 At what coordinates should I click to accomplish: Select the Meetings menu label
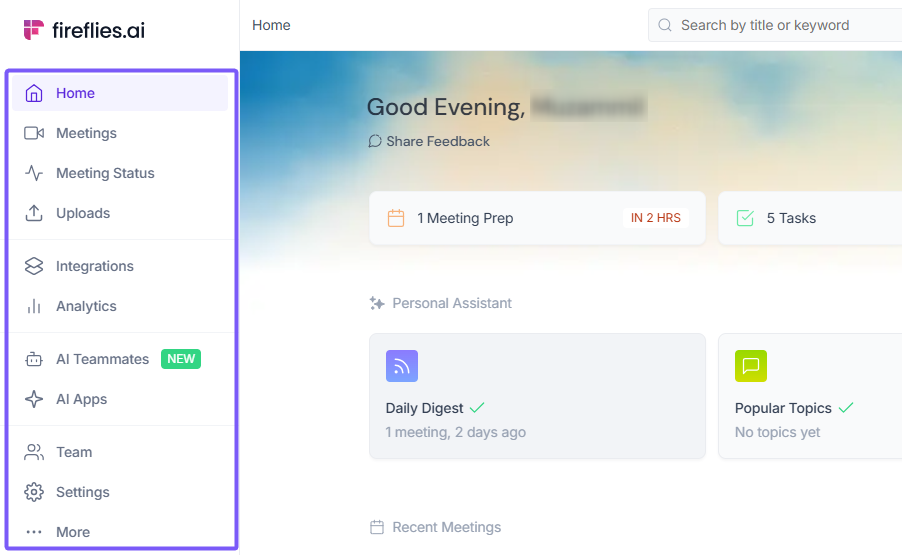click(x=86, y=133)
